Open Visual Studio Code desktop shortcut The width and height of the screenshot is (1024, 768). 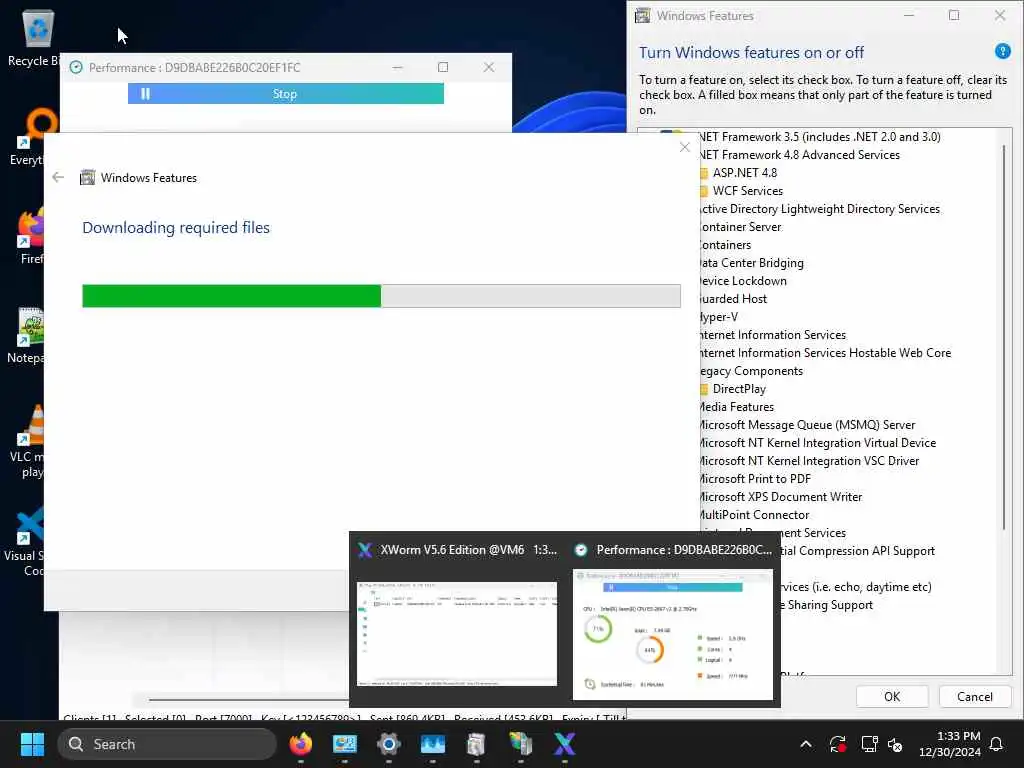pyautogui.click(x=26, y=541)
